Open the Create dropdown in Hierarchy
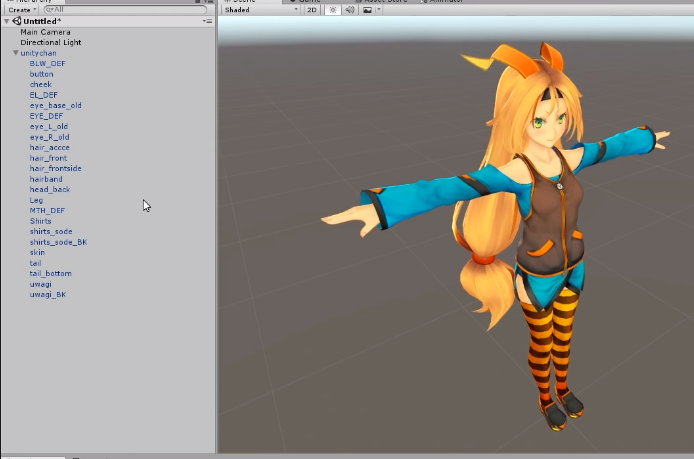 (x=22, y=10)
